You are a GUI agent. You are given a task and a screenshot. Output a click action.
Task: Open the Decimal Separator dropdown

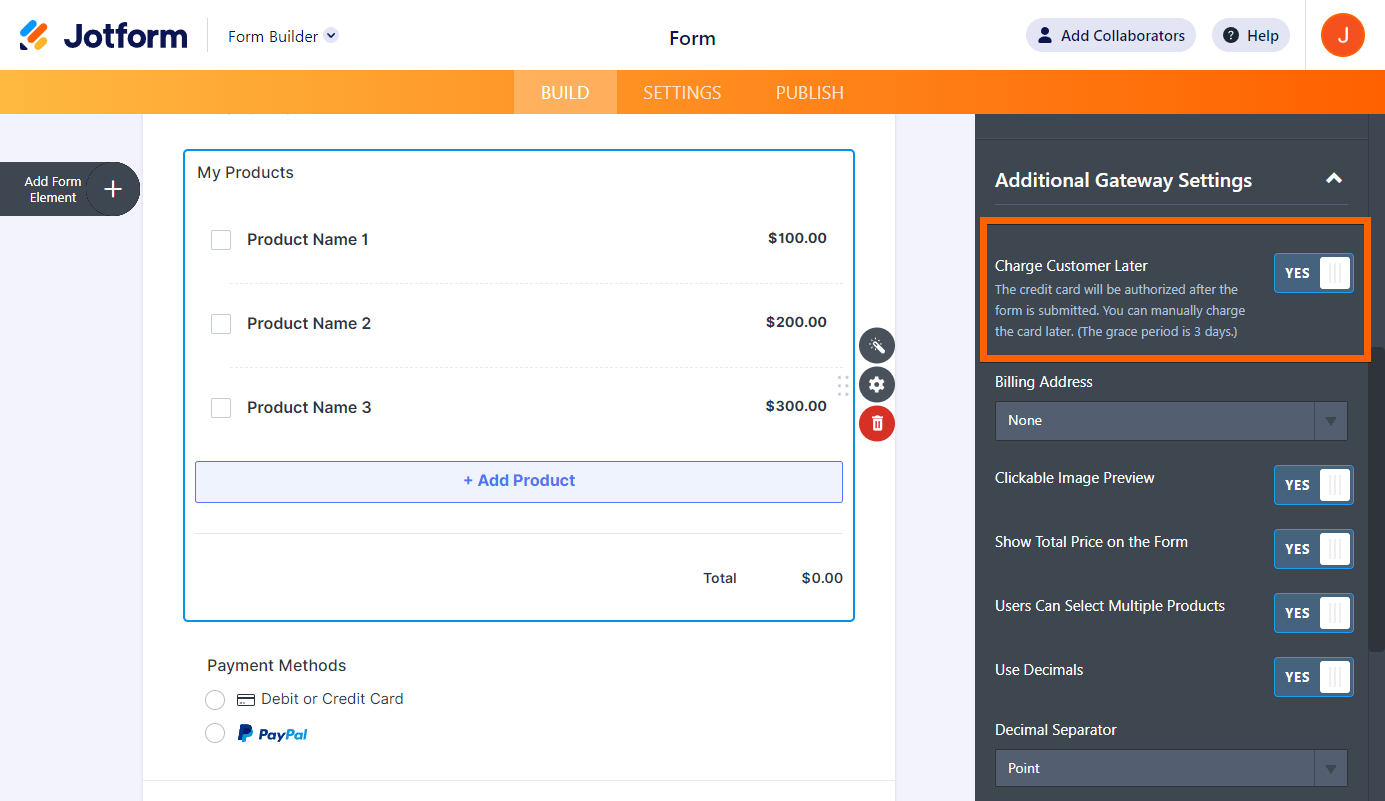pyautogui.click(x=1171, y=769)
